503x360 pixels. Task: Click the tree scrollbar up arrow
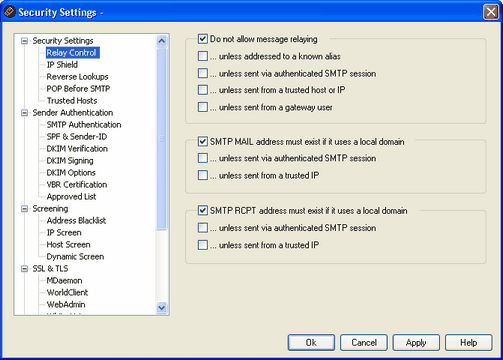(162, 41)
